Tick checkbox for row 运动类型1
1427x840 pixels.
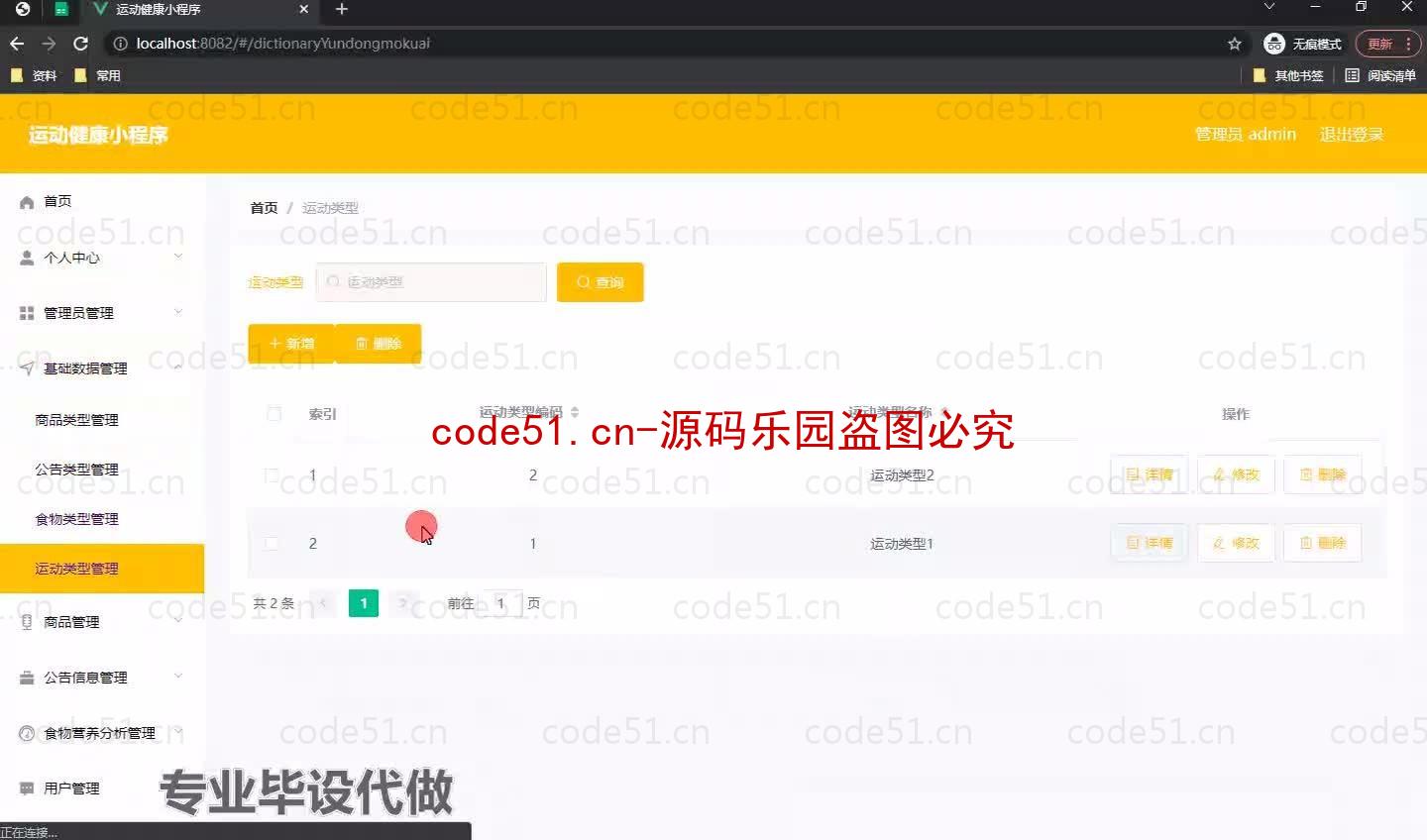point(272,543)
